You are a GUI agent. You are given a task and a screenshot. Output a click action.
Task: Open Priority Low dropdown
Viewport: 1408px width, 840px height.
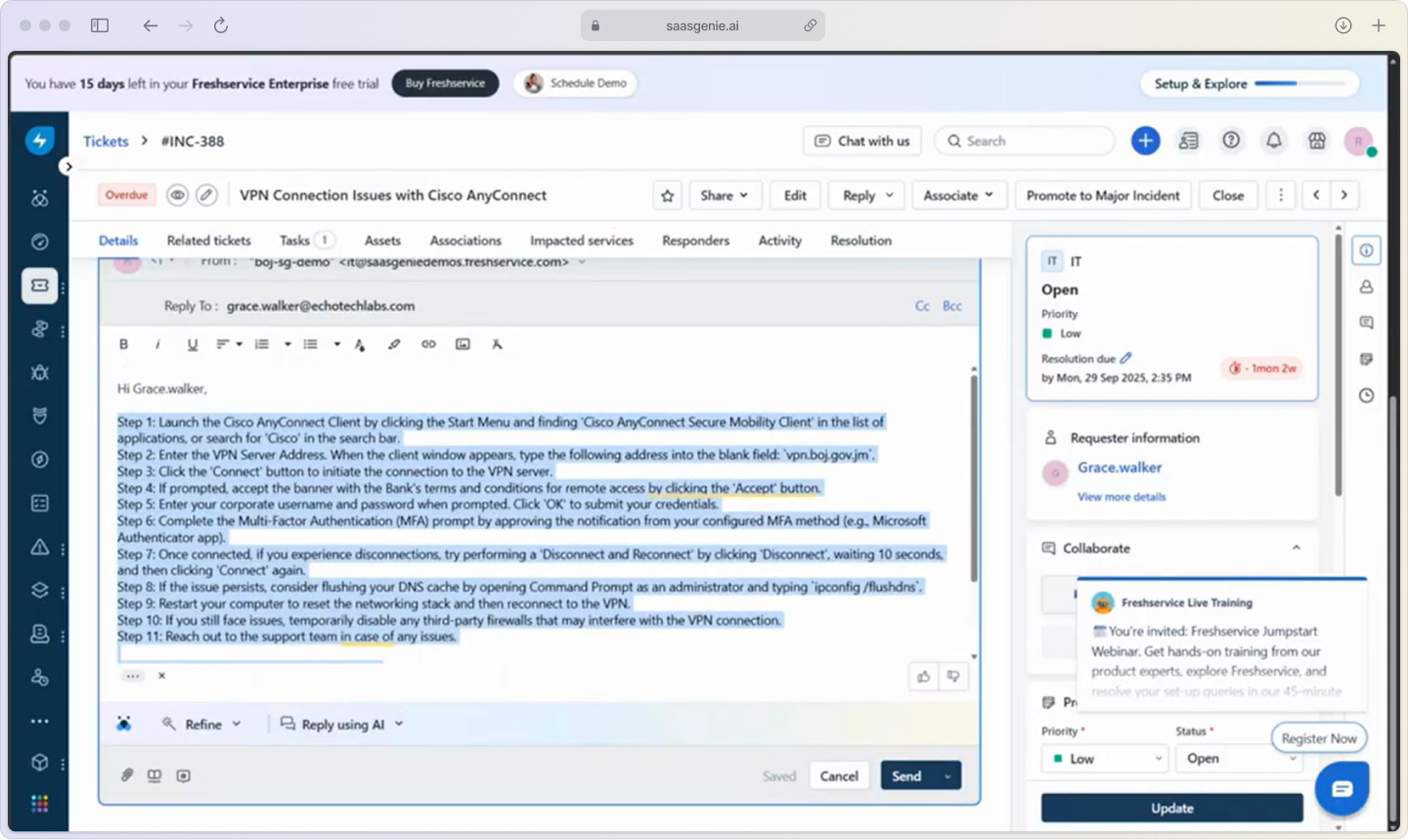tap(1105, 759)
